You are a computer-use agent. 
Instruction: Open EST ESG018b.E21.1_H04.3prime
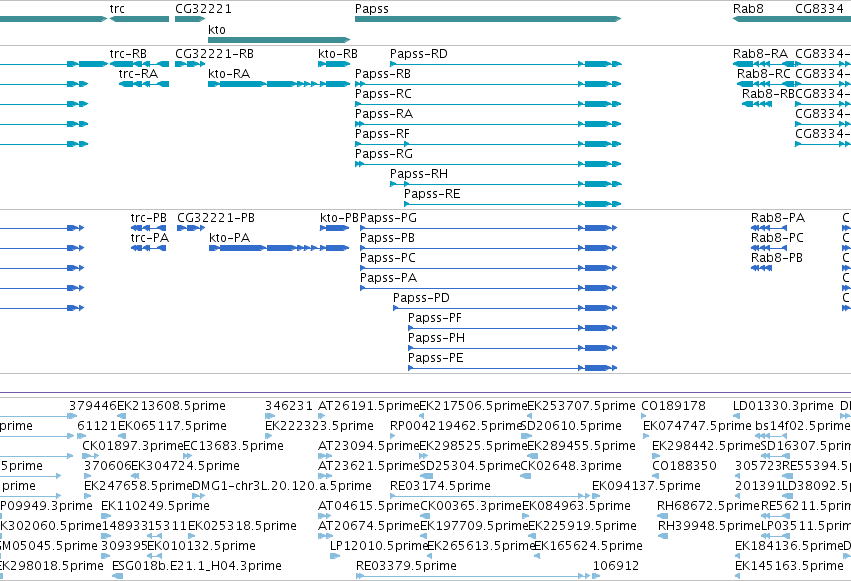pyautogui.click(x=196, y=567)
